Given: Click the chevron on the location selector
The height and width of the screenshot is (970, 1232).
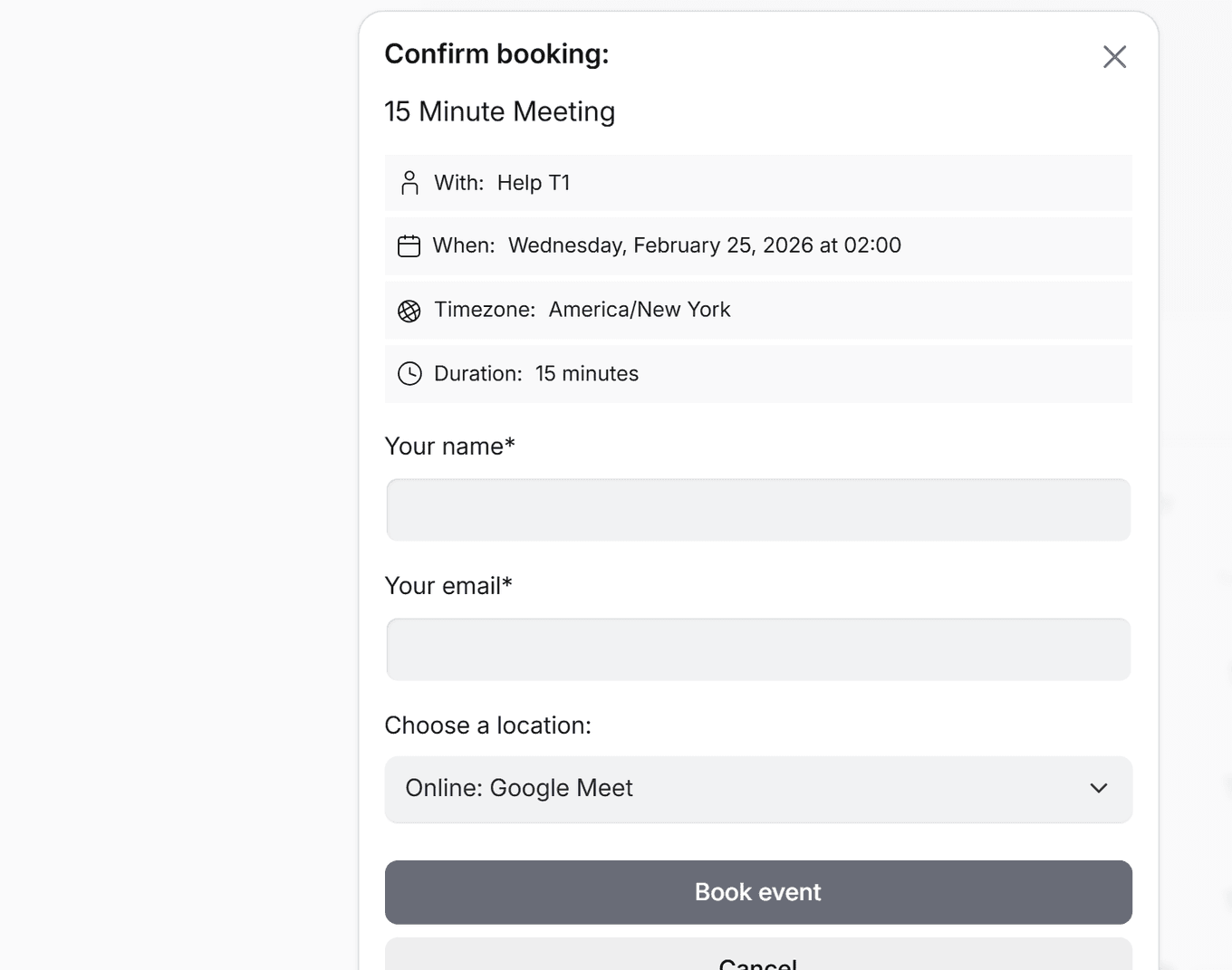Looking at the screenshot, I should point(1099,789).
